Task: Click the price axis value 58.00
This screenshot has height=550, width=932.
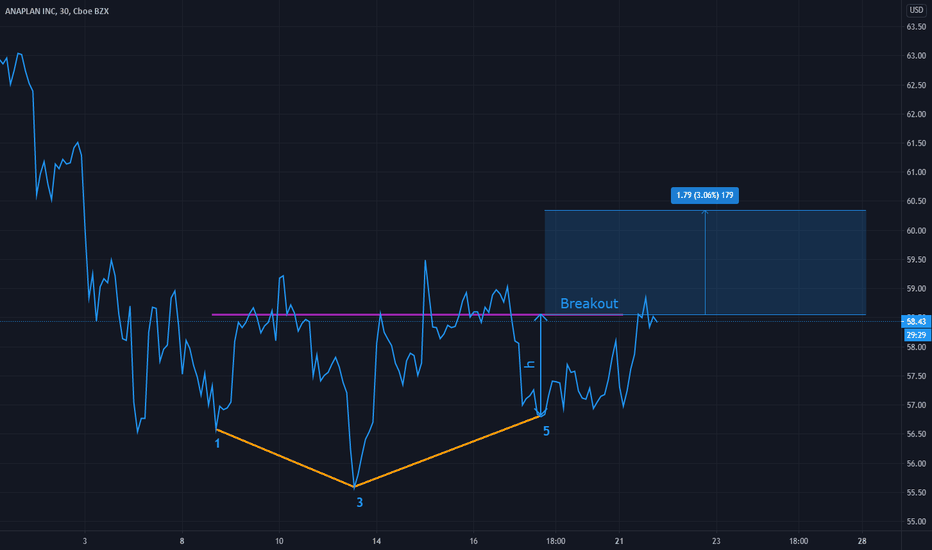Action: (916, 347)
